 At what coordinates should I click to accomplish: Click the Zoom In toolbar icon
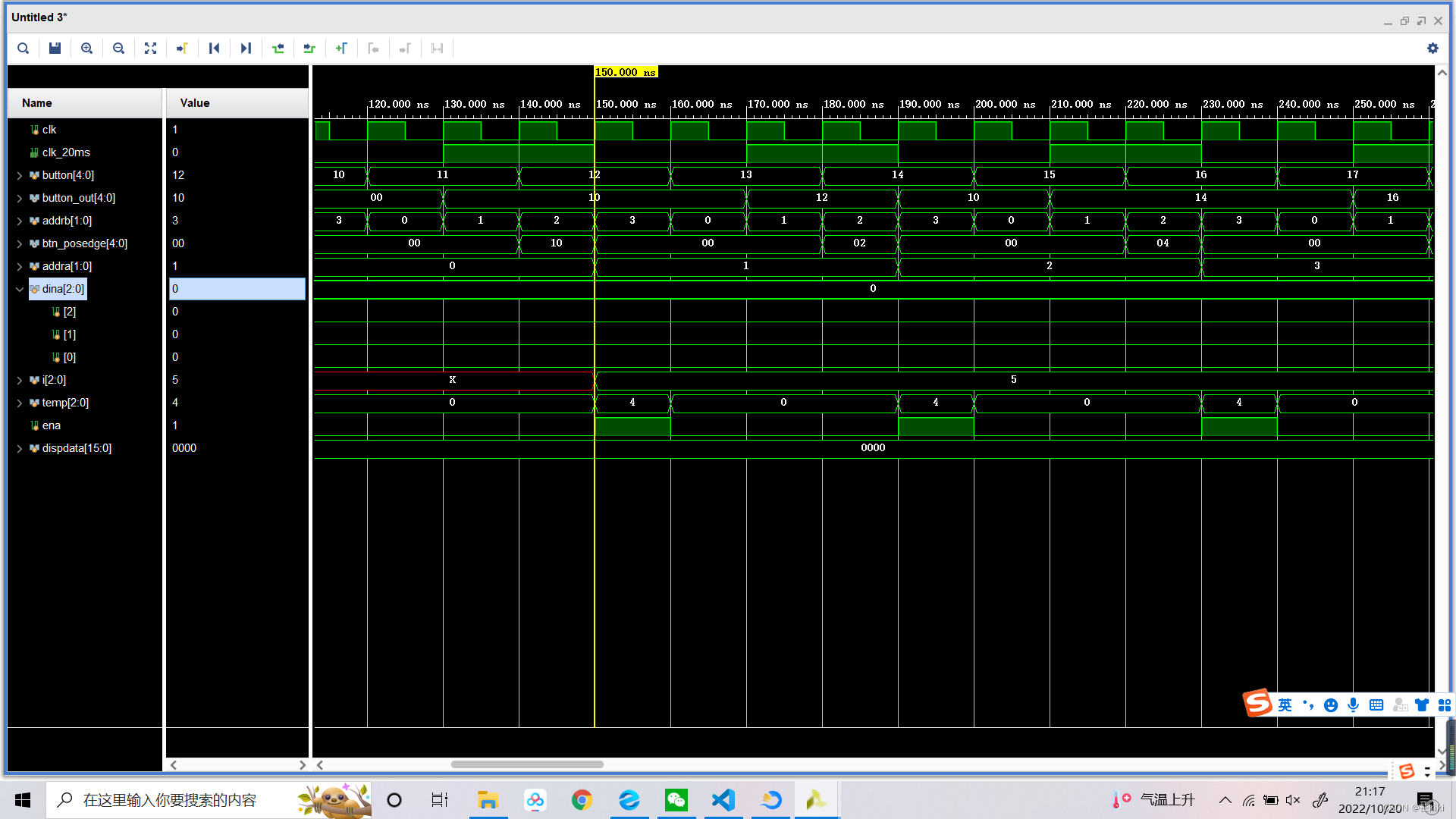click(x=86, y=49)
